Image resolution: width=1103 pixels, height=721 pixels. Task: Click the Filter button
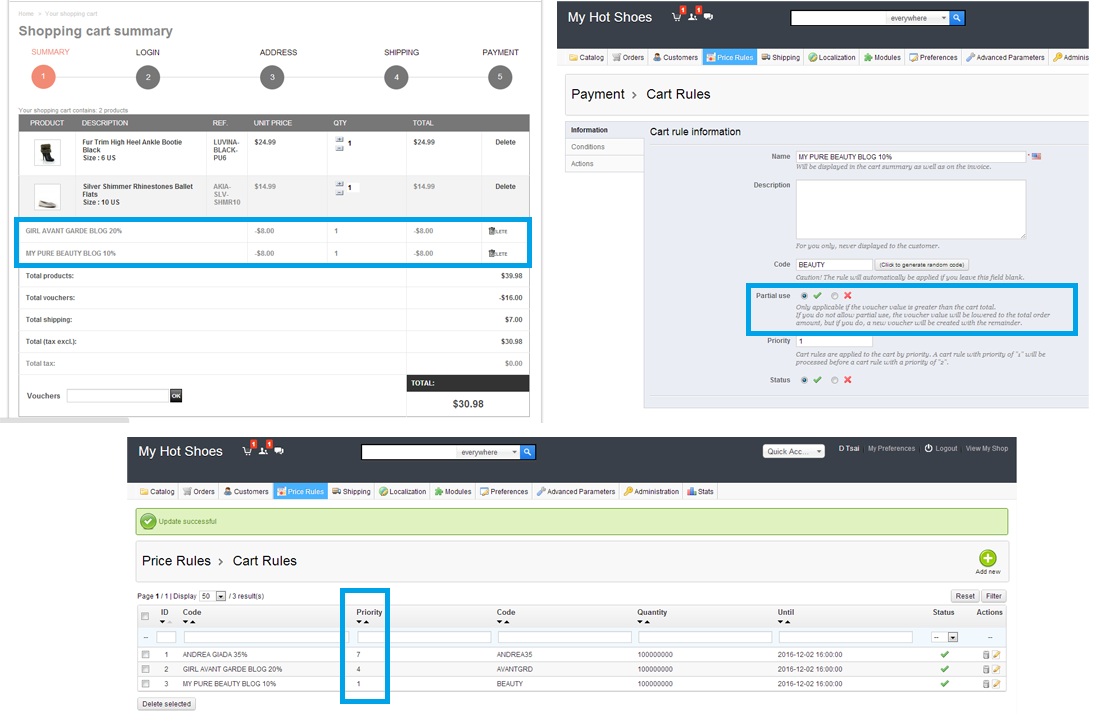[994, 596]
